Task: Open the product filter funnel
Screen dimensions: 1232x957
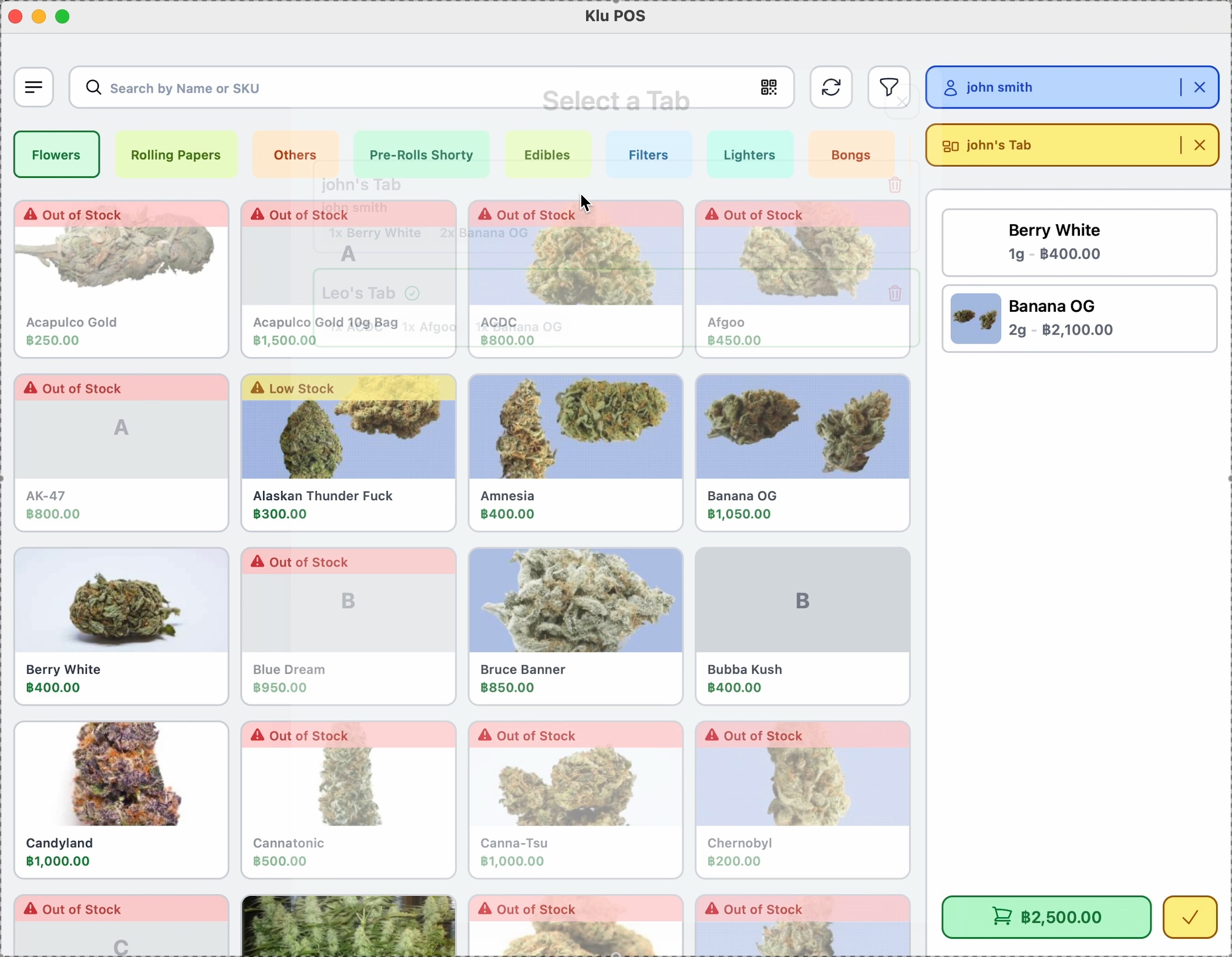Action: [888, 87]
